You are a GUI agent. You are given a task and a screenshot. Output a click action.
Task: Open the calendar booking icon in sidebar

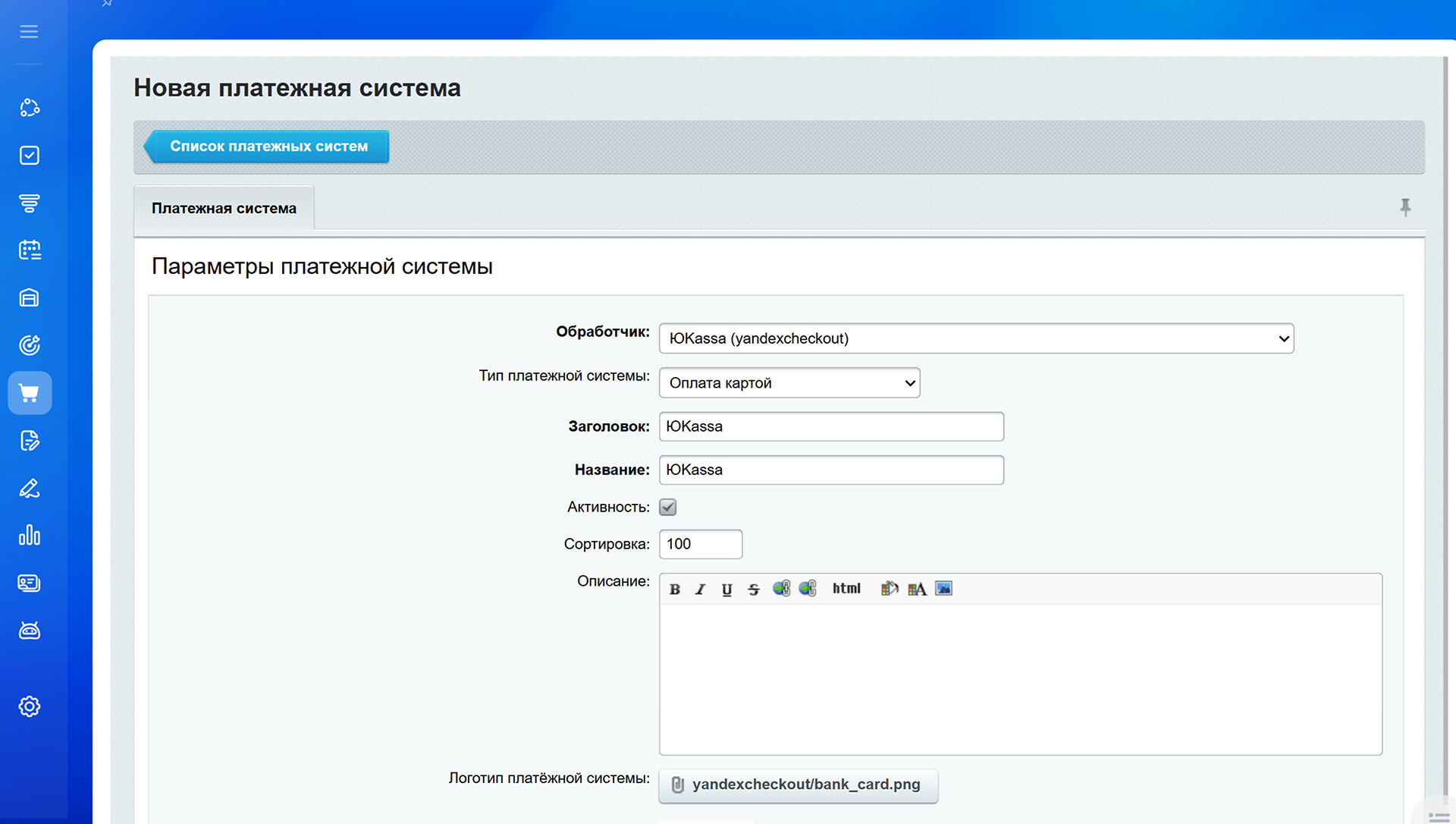30,250
